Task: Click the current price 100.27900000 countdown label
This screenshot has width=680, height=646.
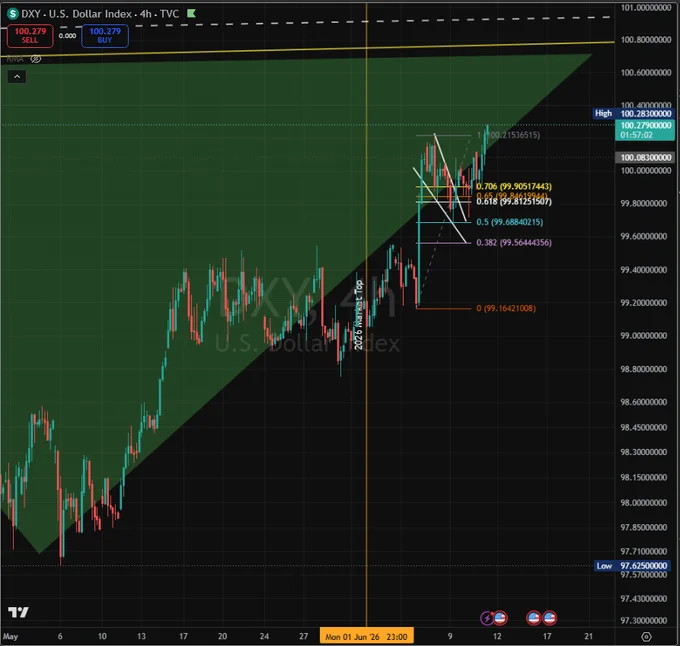Action: (x=645, y=130)
